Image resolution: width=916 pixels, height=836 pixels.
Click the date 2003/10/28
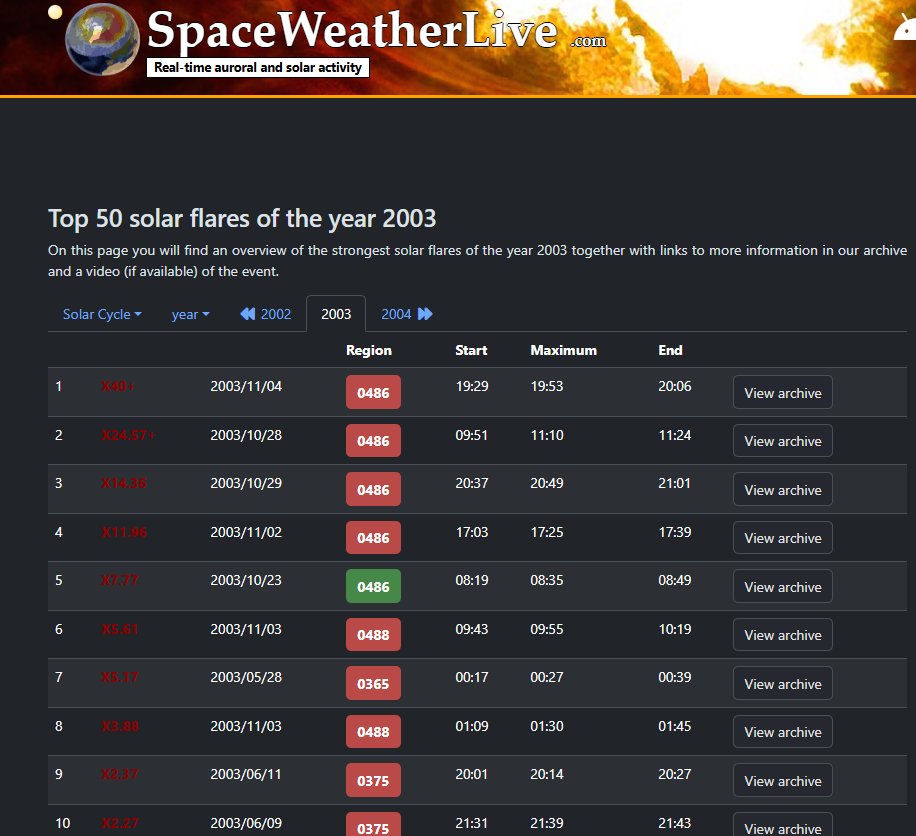point(246,435)
